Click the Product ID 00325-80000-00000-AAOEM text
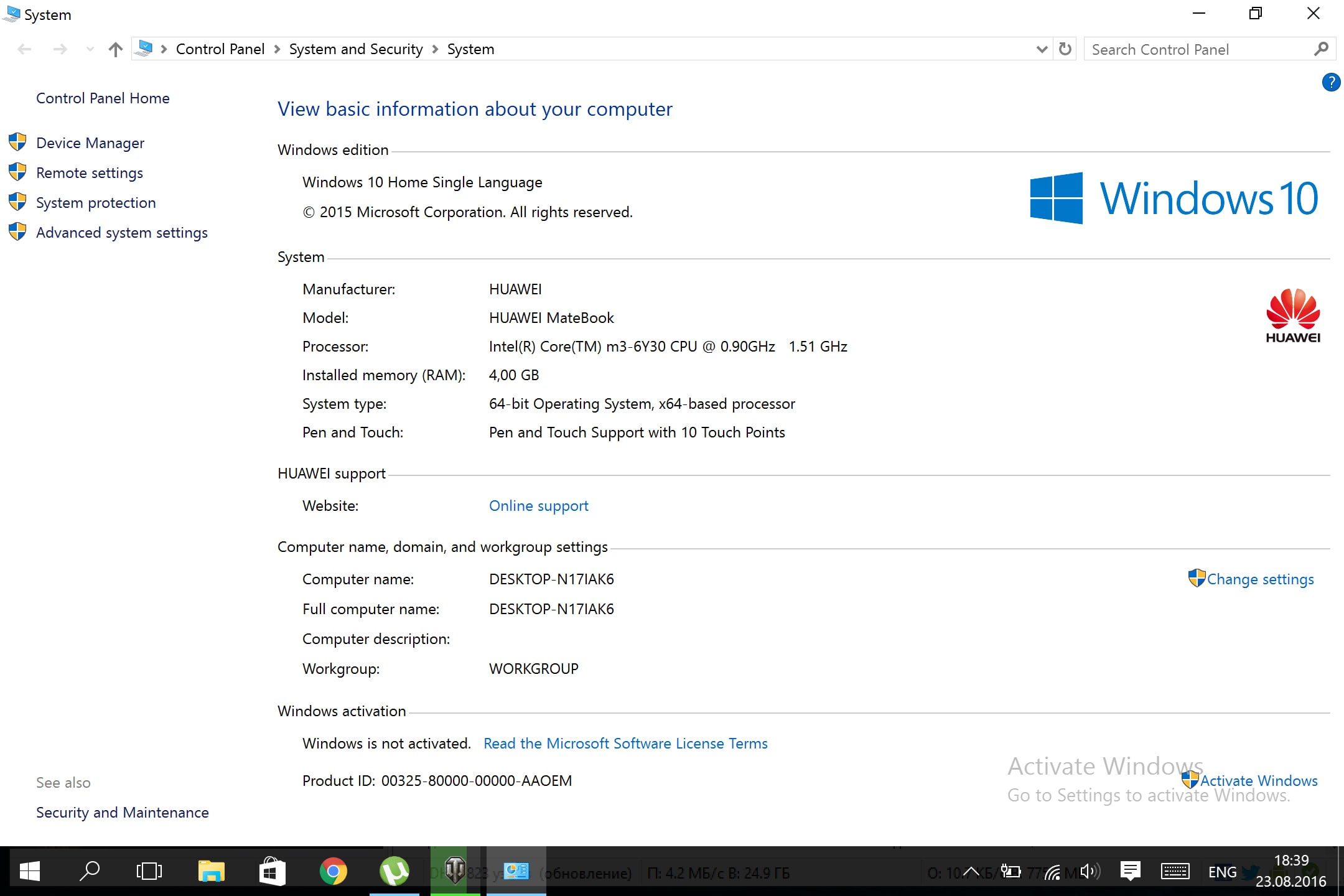This screenshot has width=1344, height=896. [477, 781]
